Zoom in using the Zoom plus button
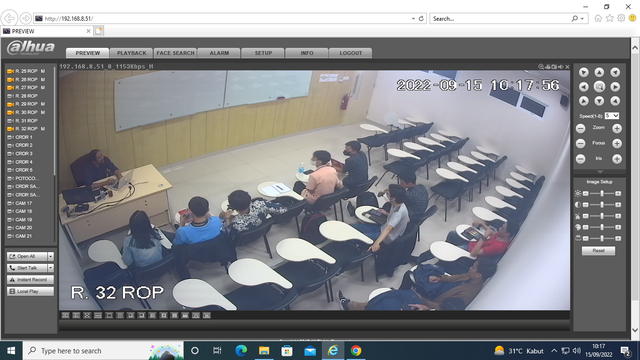 (617, 129)
